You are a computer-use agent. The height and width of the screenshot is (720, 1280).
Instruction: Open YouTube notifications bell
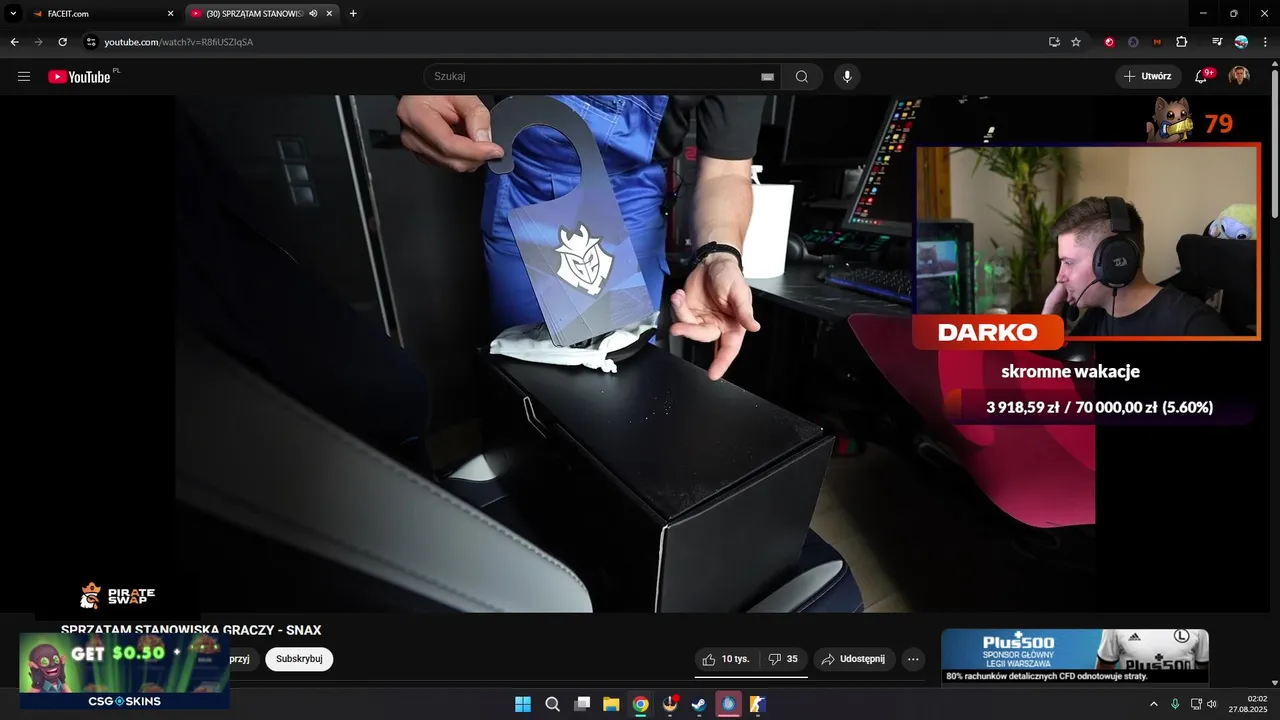(1203, 76)
